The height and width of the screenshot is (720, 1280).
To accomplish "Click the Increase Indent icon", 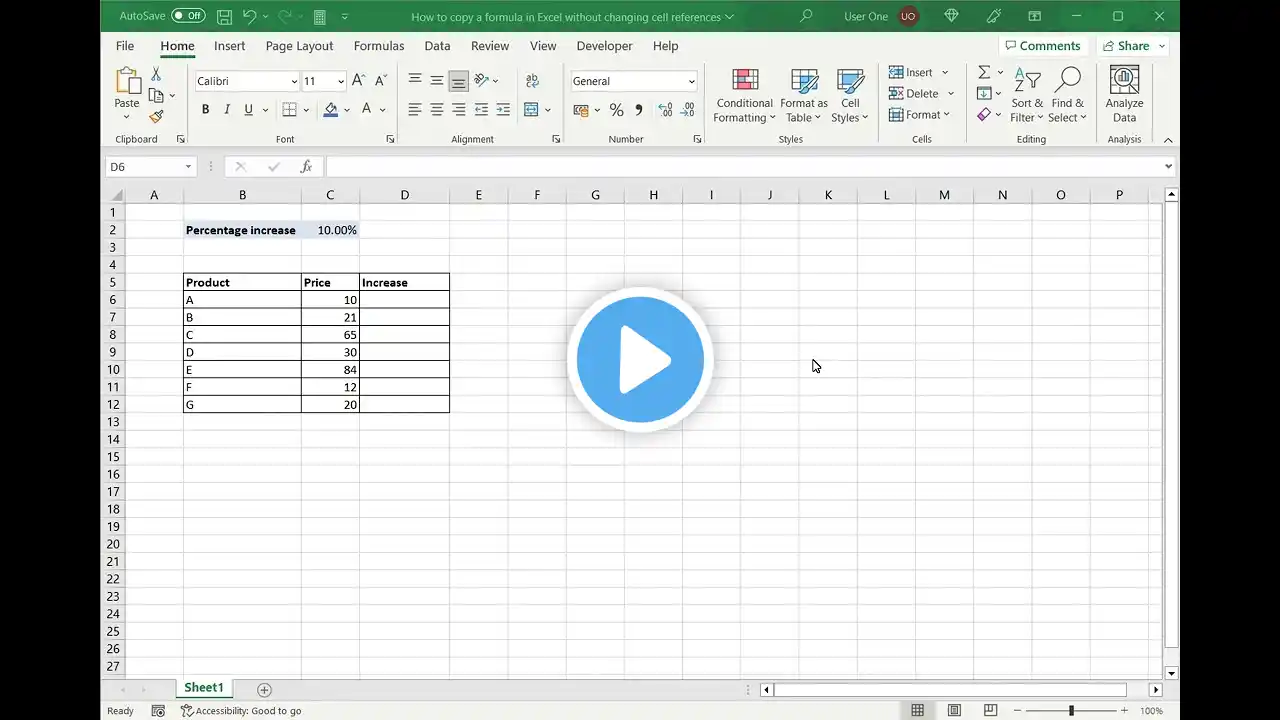I will pyautogui.click(x=503, y=110).
